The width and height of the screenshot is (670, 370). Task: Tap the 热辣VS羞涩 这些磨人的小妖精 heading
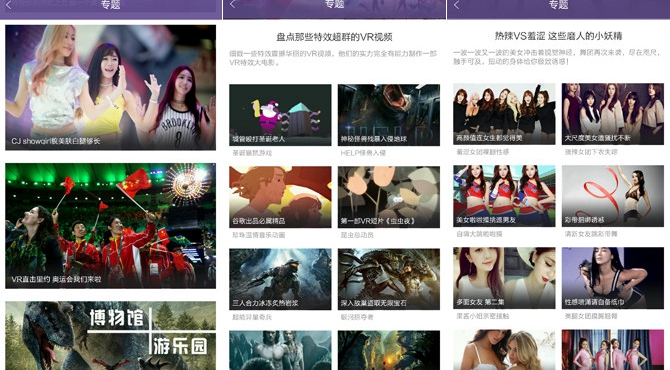558,36
